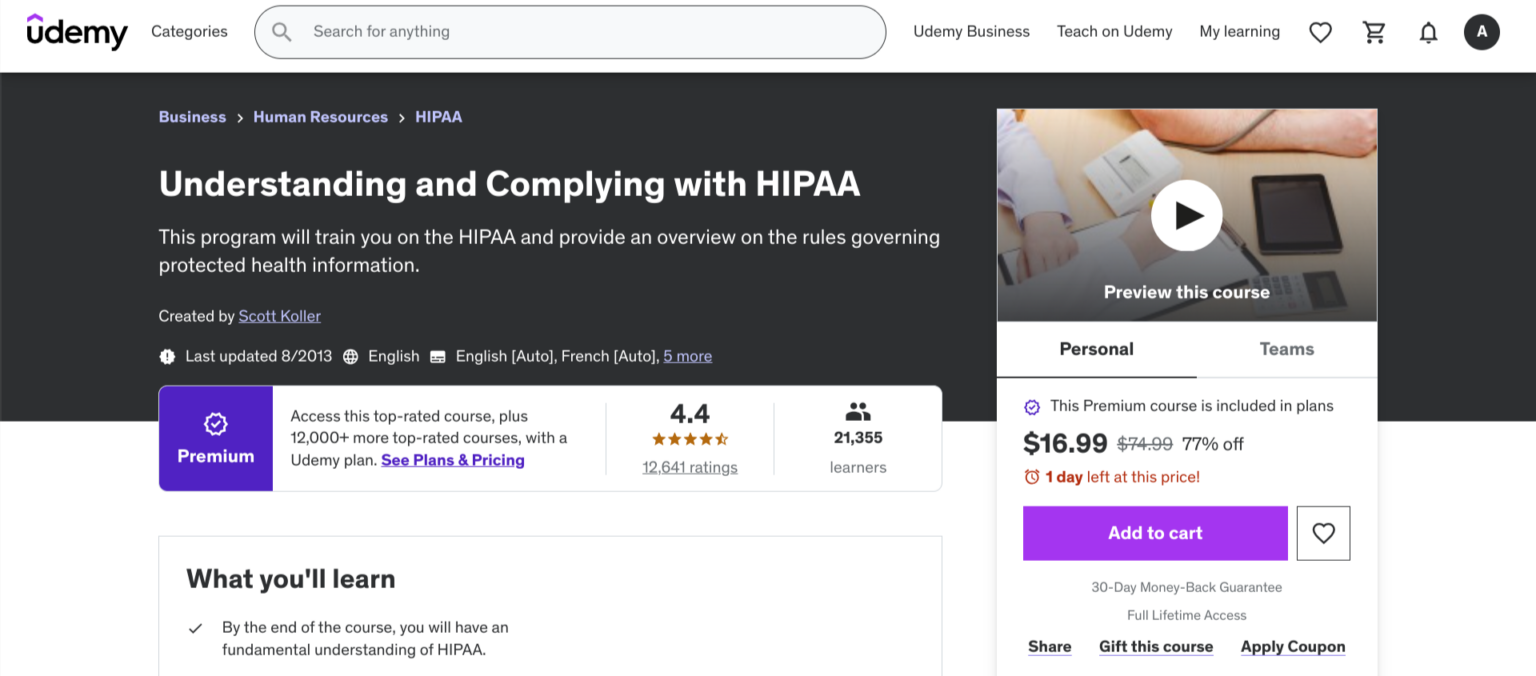Play the course preview video
This screenshot has height=676, width=1536.
[x=1186, y=215]
